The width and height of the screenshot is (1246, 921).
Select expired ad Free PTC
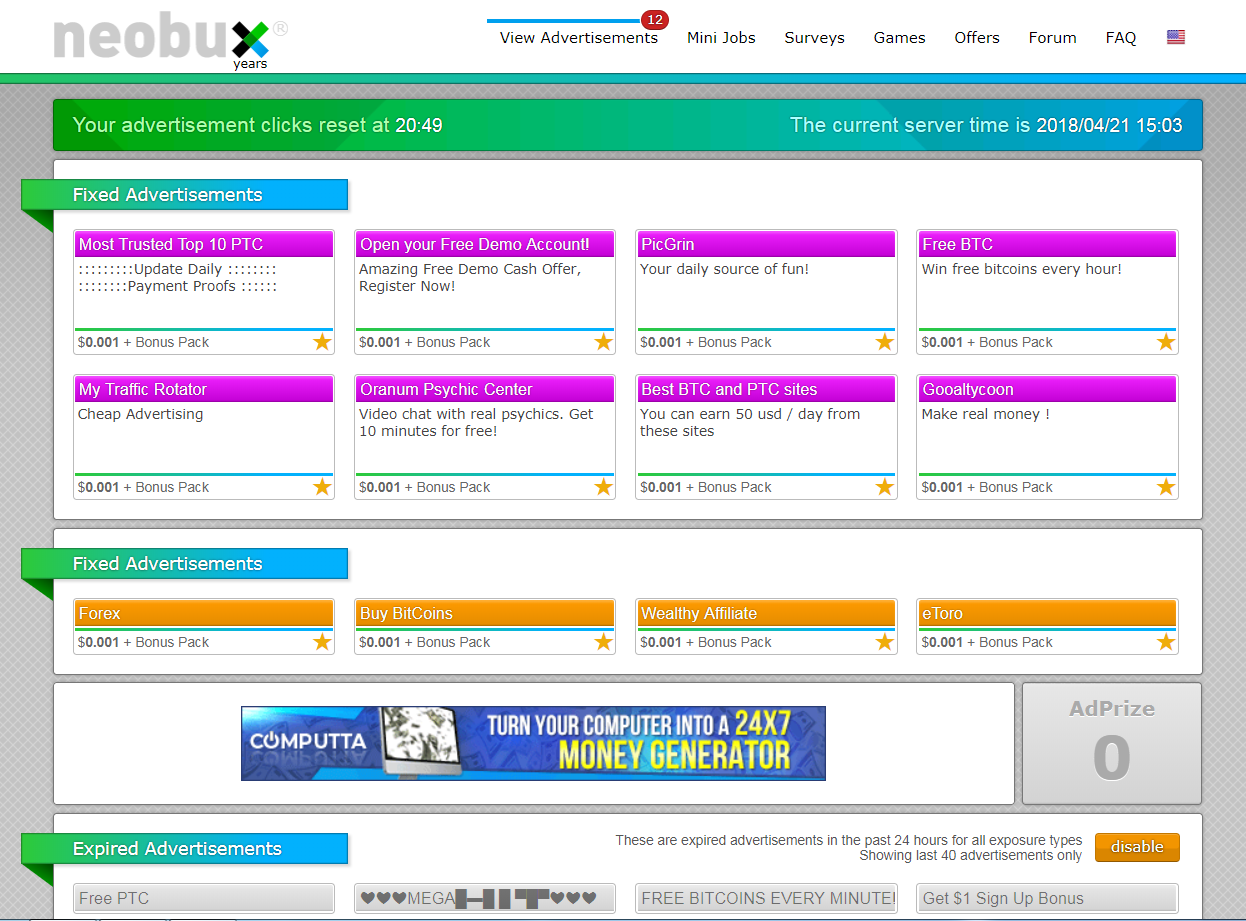[204, 898]
